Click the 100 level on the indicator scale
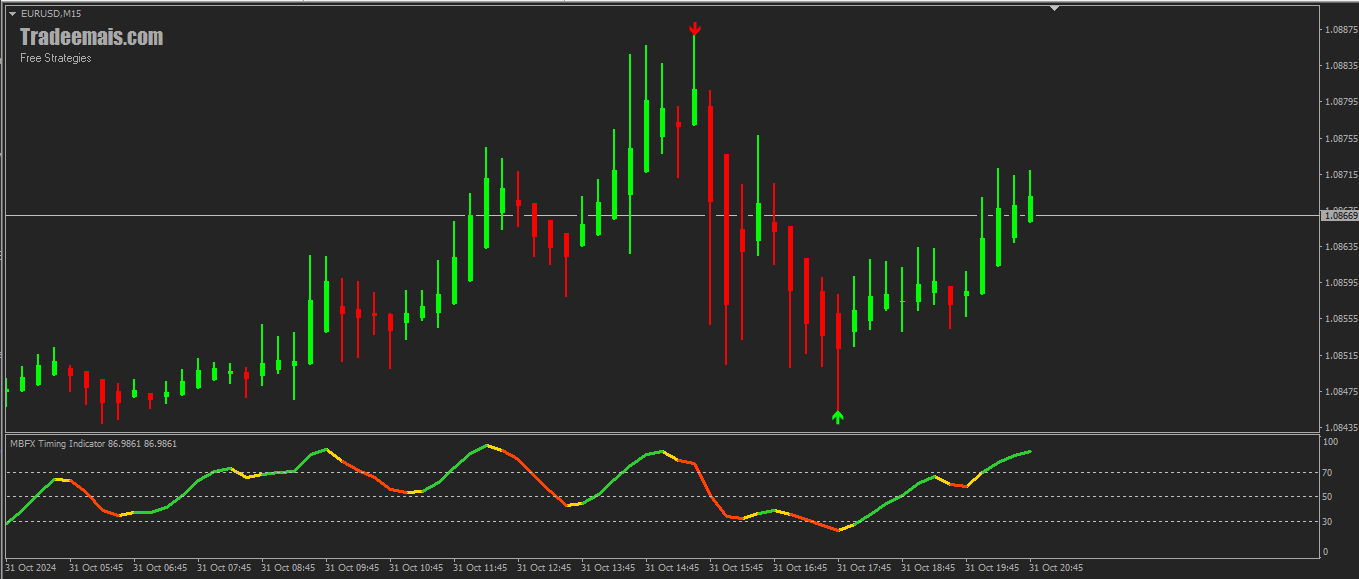This screenshot has width=1359, height=579. [1331, 441]
